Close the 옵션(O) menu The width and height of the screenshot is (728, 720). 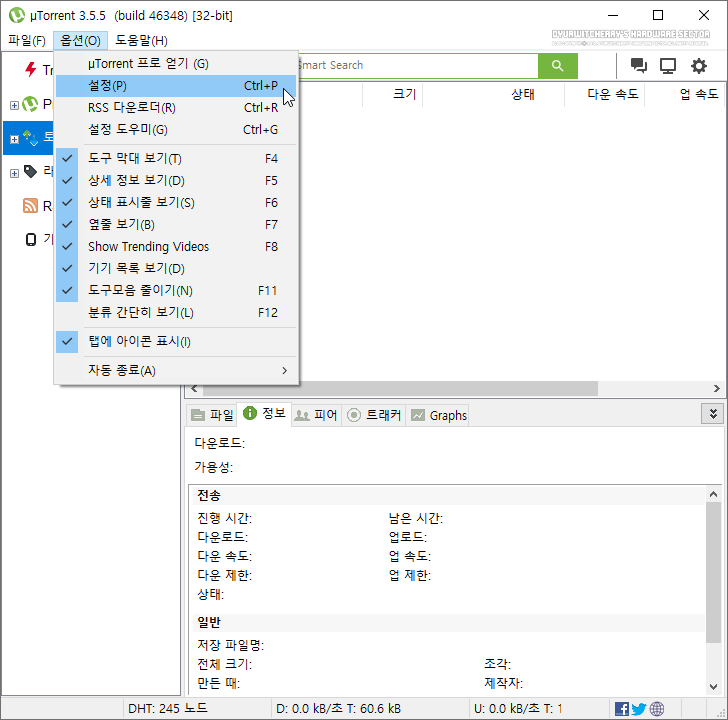80,41
